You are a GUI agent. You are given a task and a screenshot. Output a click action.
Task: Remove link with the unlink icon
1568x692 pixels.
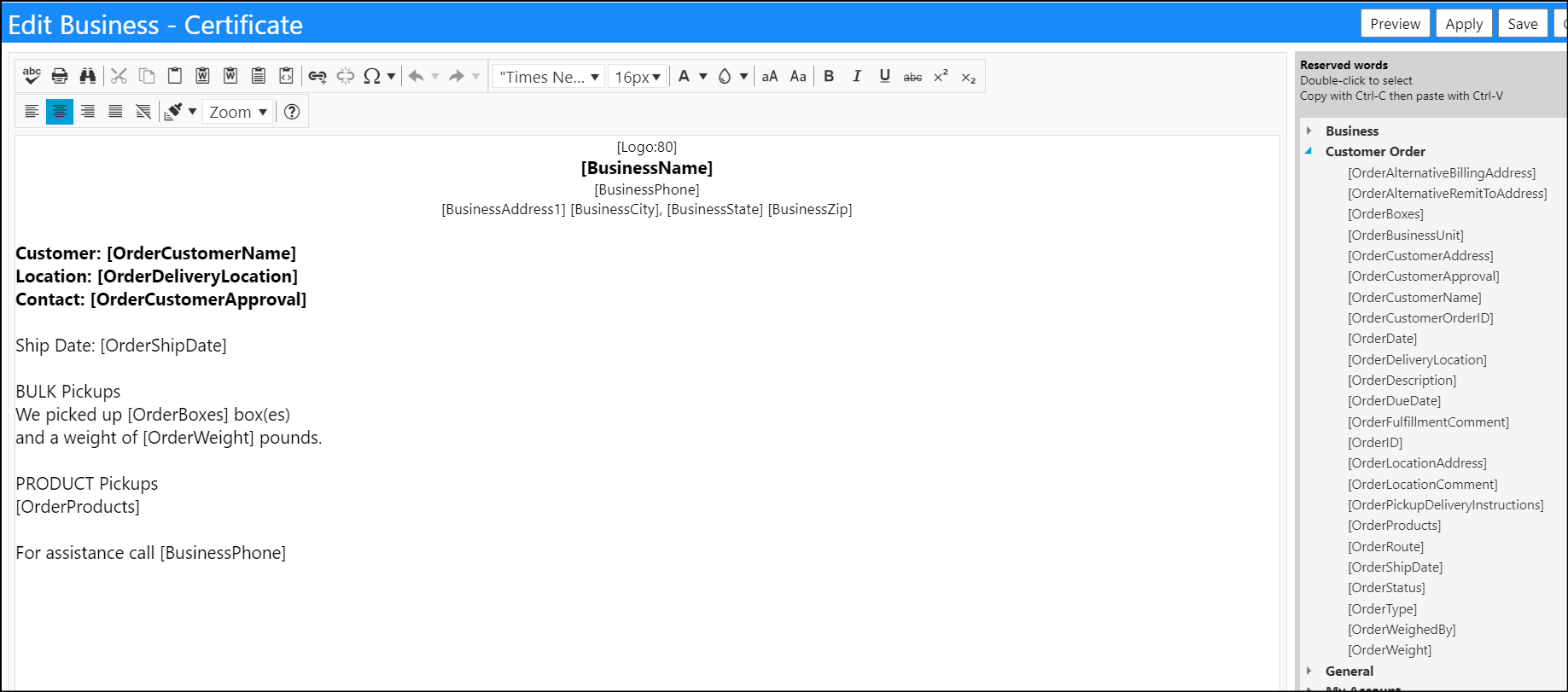point(345,76)
